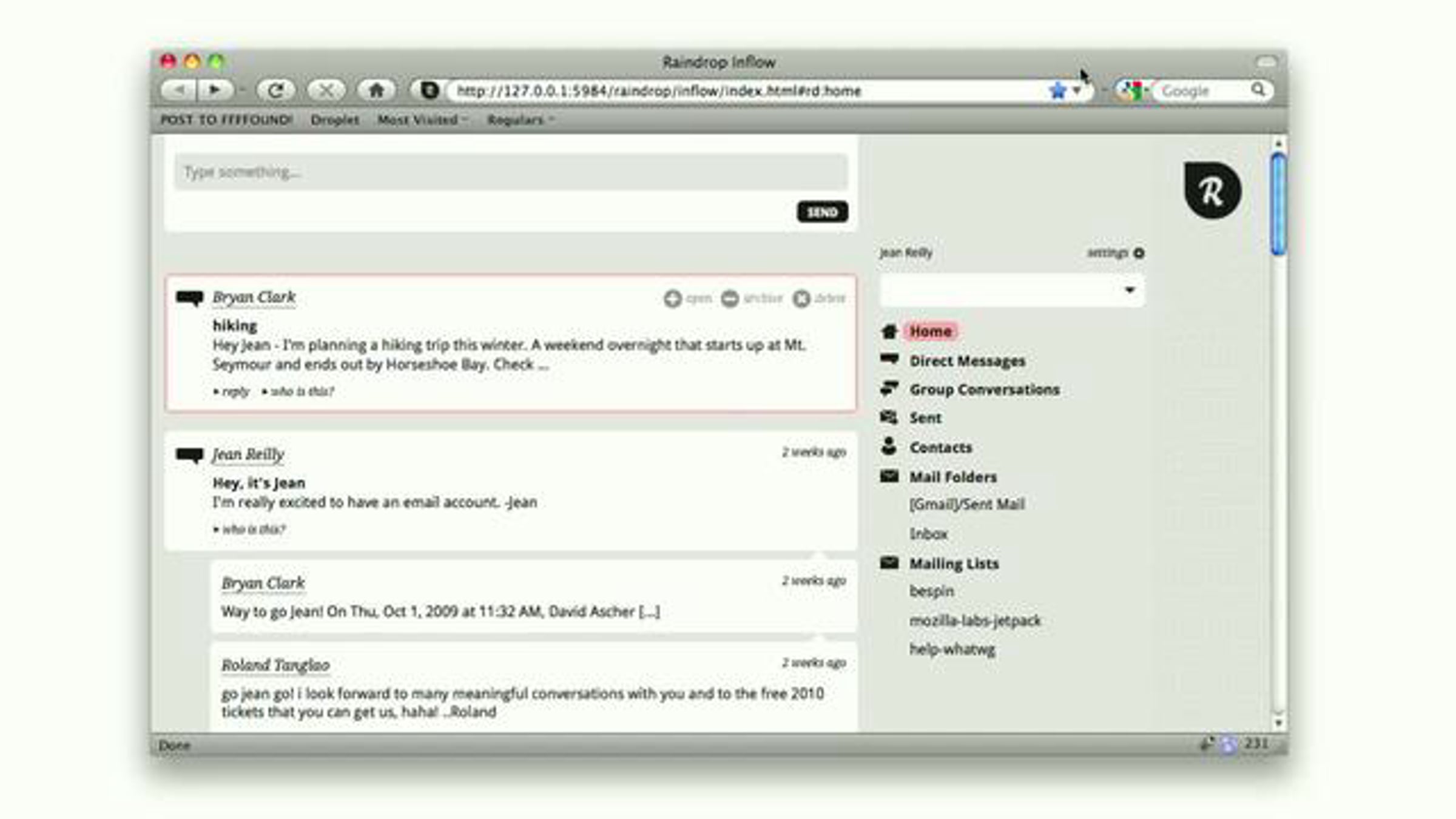The width and height of the screenshot is (1456, 819).
Task: Open Bryan Clark on Way to go reply
Action: [263, 583]
